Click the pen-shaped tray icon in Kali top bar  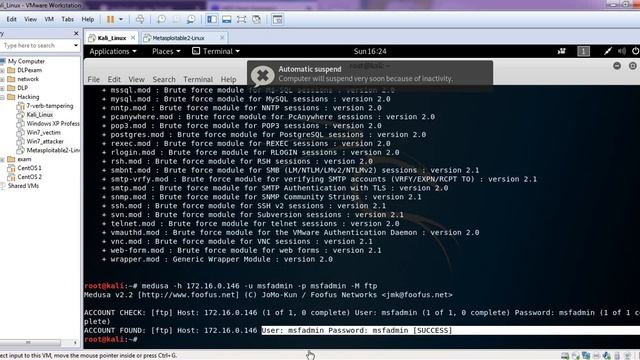point(608,51)
